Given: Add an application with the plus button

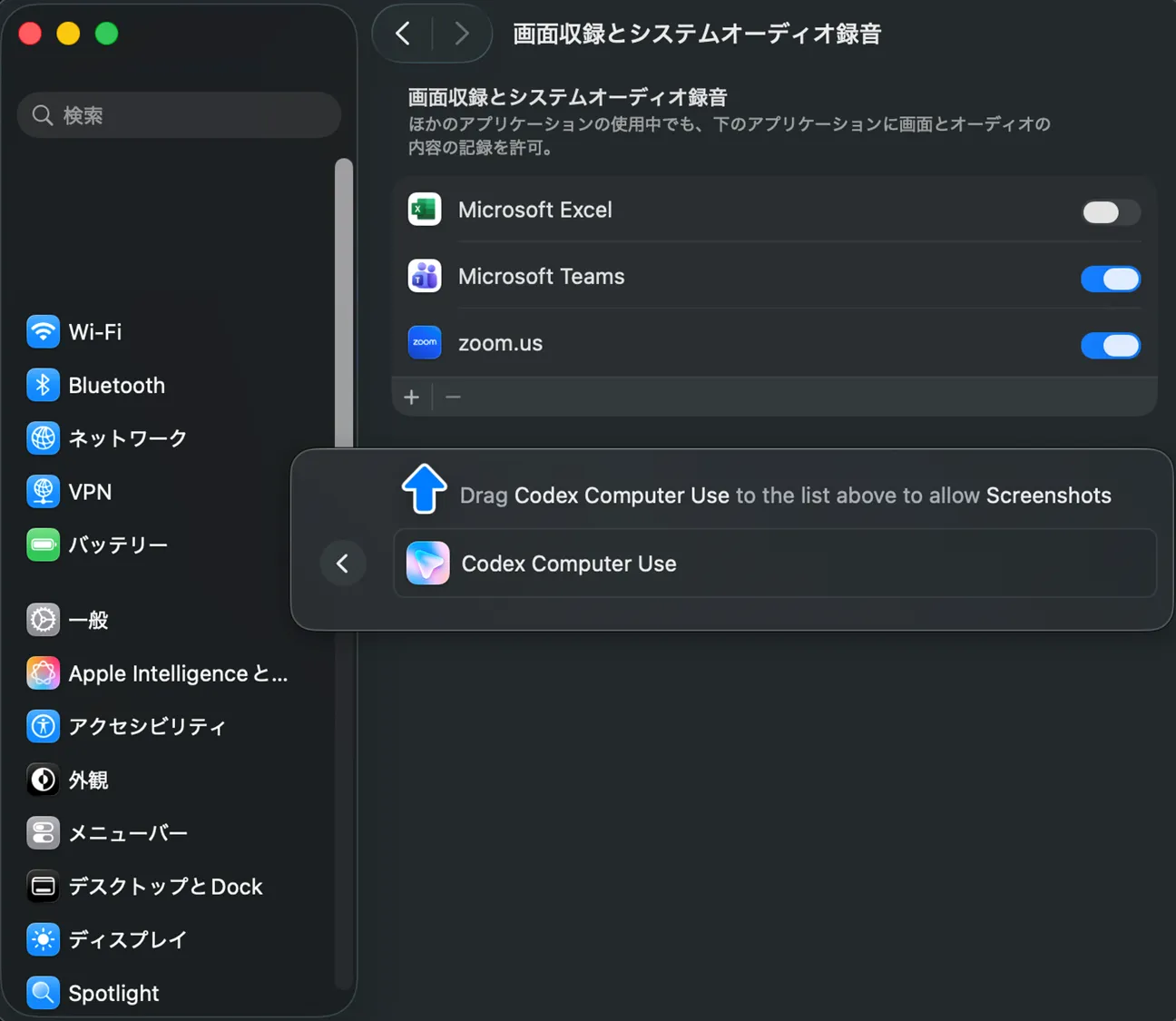Looking at the screenshot, I should [411, 397].
